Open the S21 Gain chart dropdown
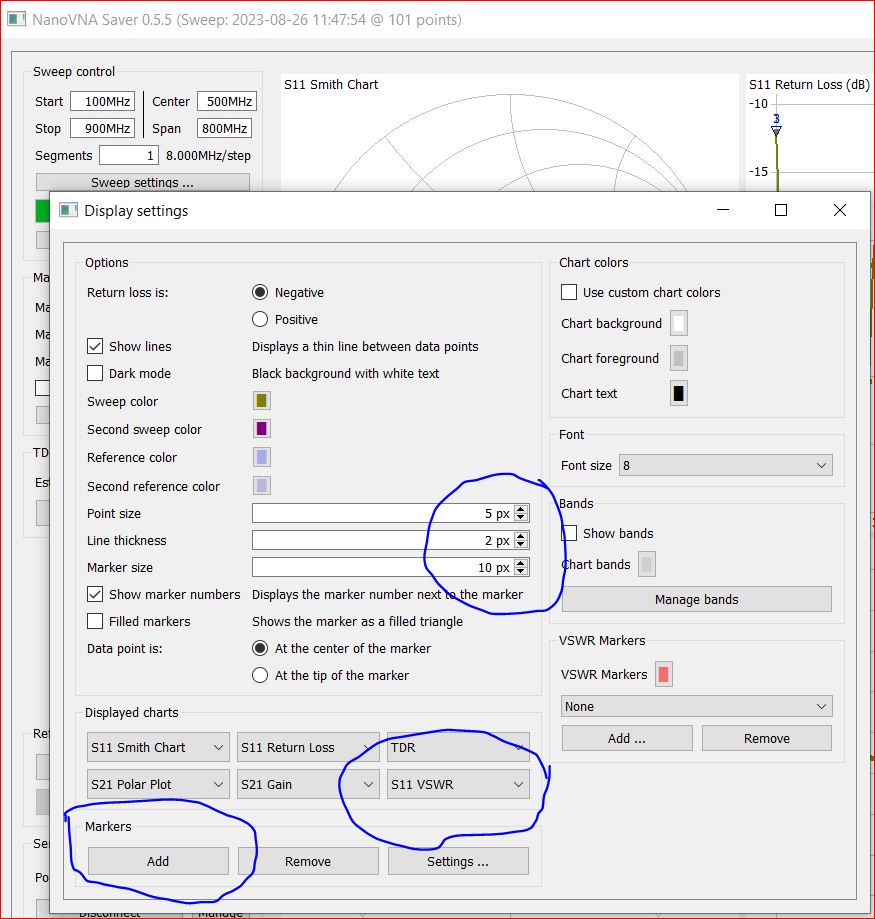Screen dimensions: 875x919 308,784
